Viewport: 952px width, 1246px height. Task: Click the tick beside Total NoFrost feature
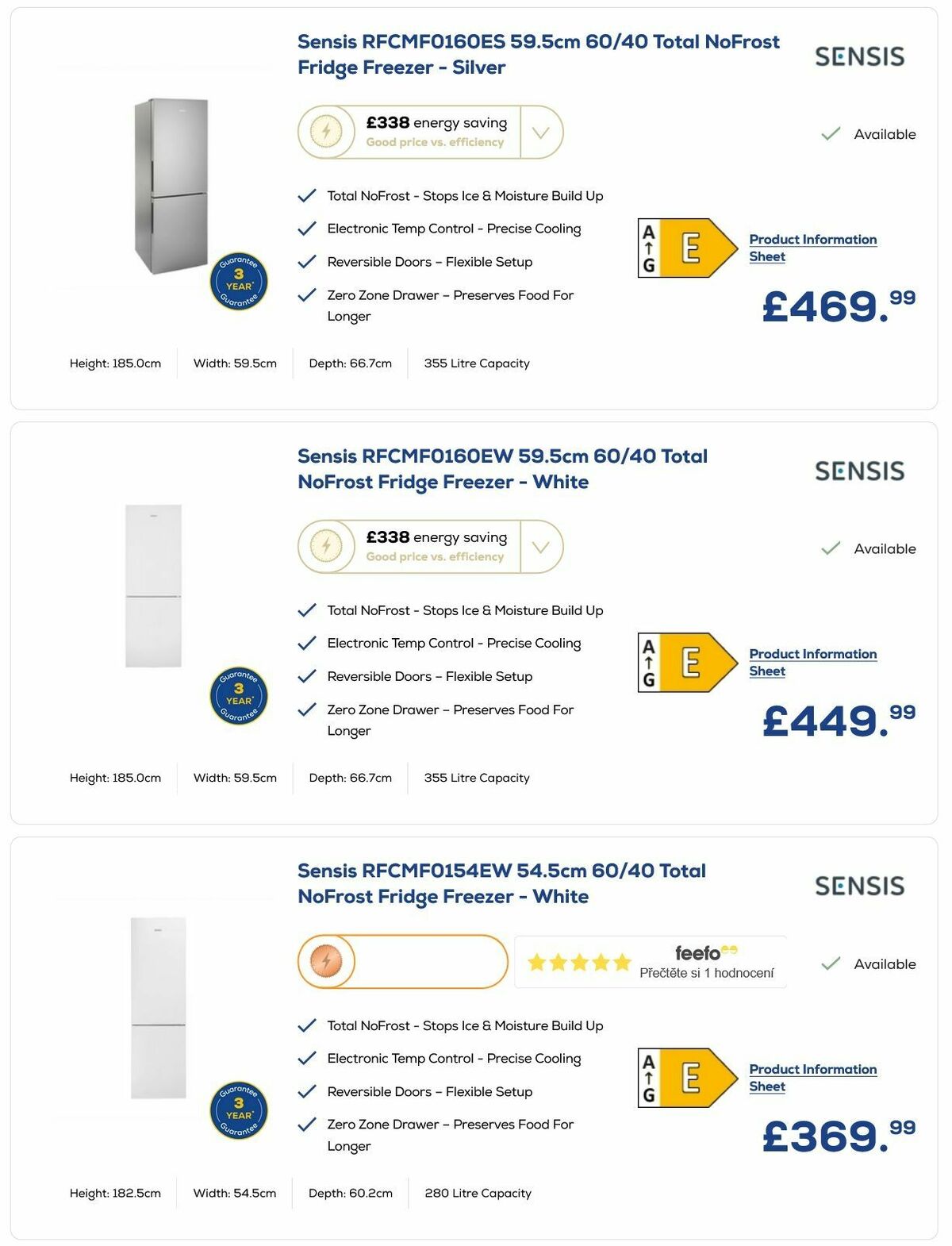click(x=307, y=194)
